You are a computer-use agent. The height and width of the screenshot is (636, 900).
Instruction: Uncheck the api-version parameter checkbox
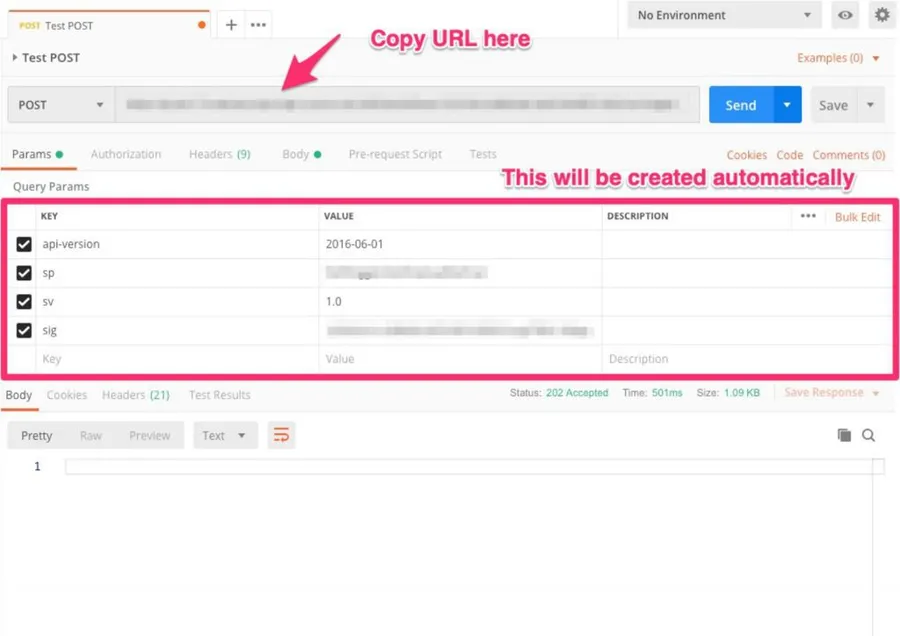point(24,244)
